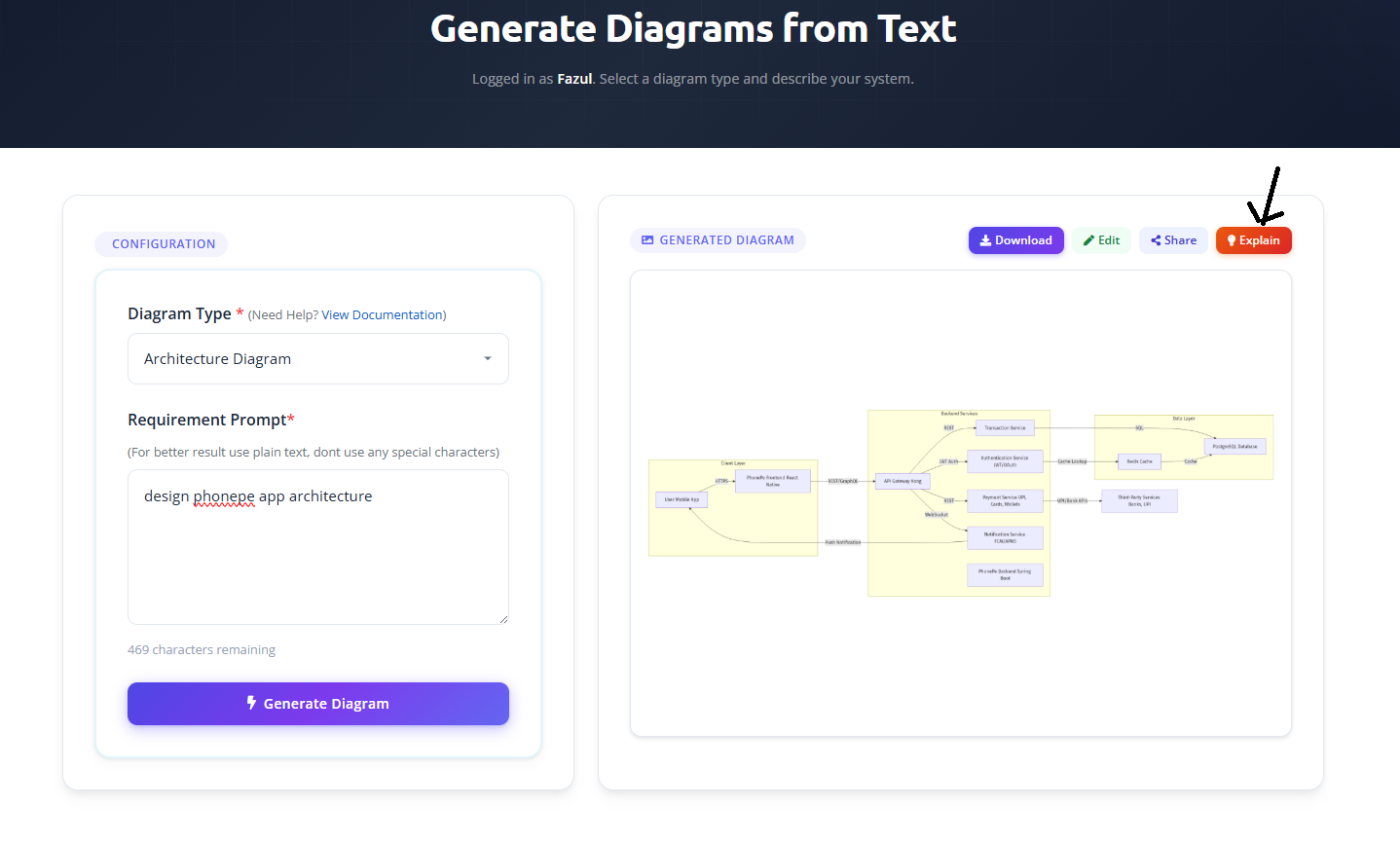Open the Diagram Type dropdown
1400x843 pixels.
click(318, 359)
